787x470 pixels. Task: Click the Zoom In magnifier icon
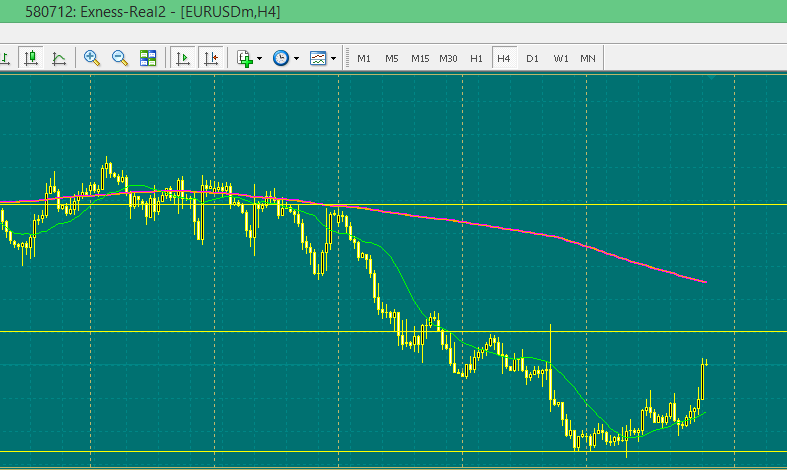92,58
